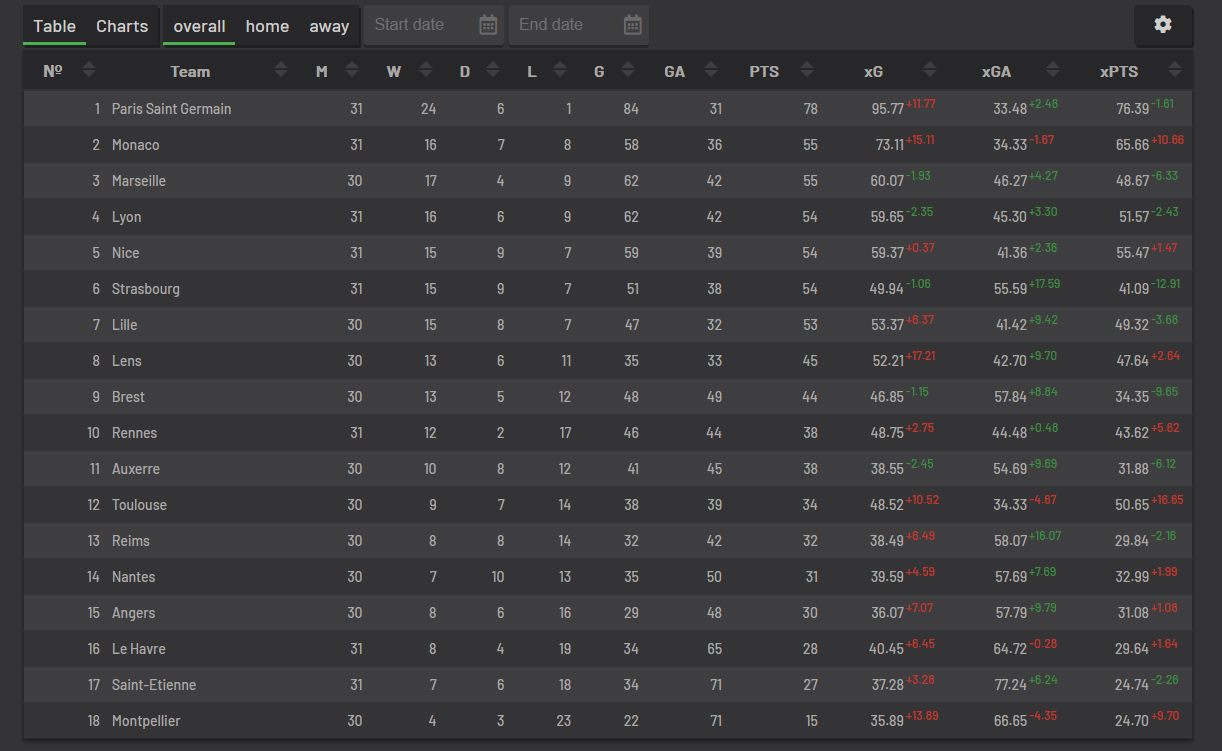Screen dimensions: 1222x751
Task: Sort table by xGA column arrows
Action: [1053, 70]
